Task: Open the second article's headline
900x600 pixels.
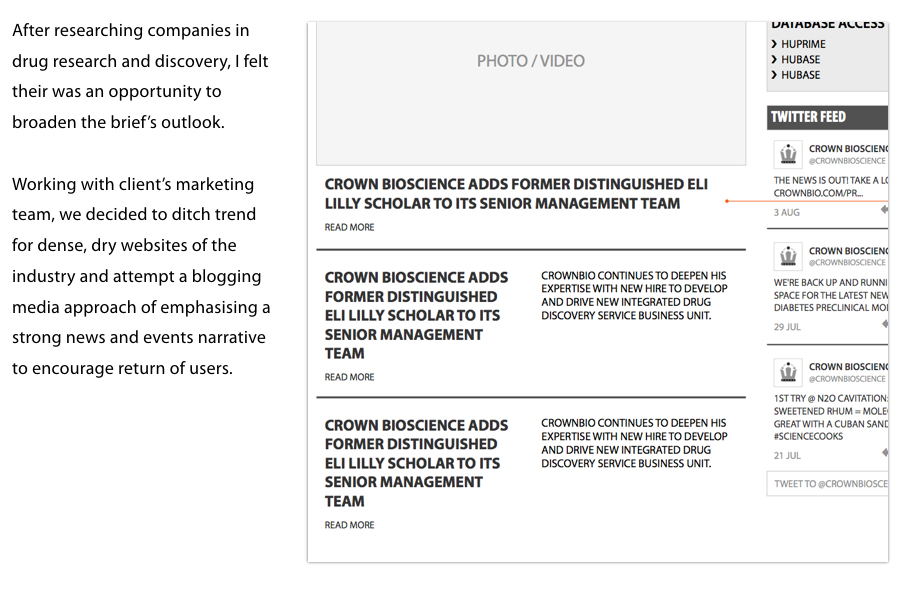Action: point(417,314)
